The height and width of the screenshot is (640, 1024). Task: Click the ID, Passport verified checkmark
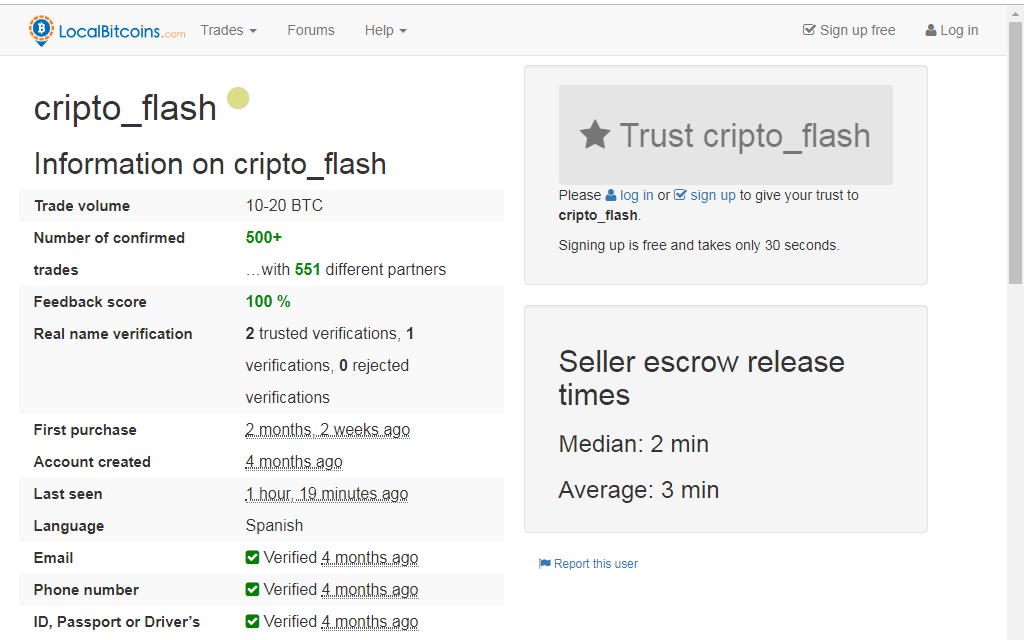[252, 622]
